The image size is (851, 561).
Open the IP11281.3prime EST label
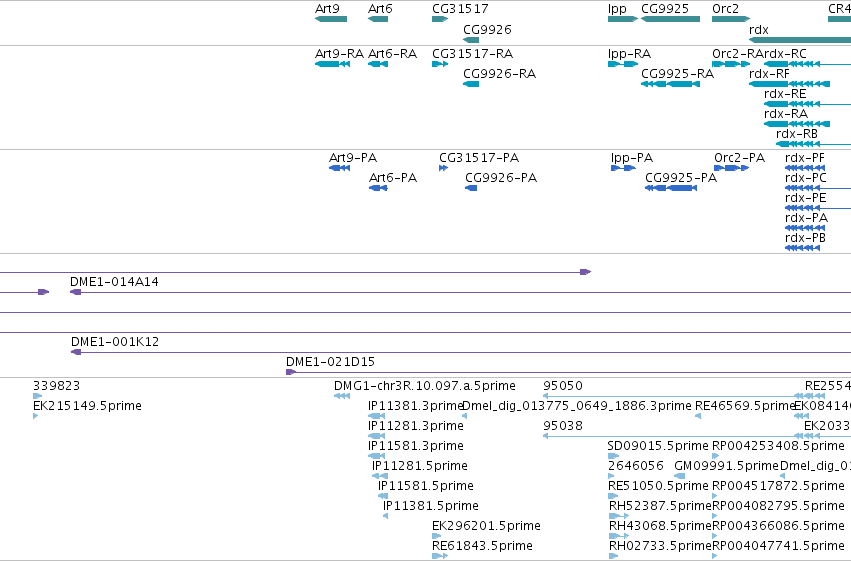(416, 426)
